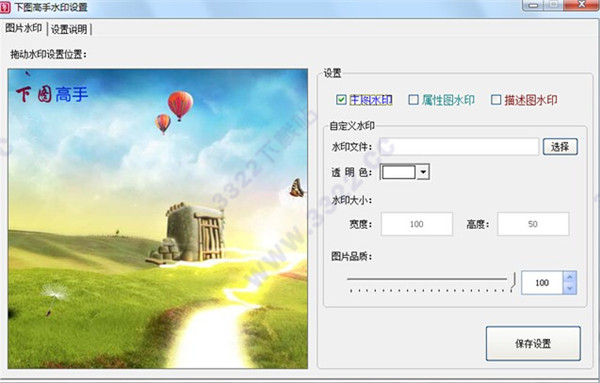Enable the 描述图水印 checkbox
The width and height of the screenshot is (600, 383).
click(x=496, y=100)
